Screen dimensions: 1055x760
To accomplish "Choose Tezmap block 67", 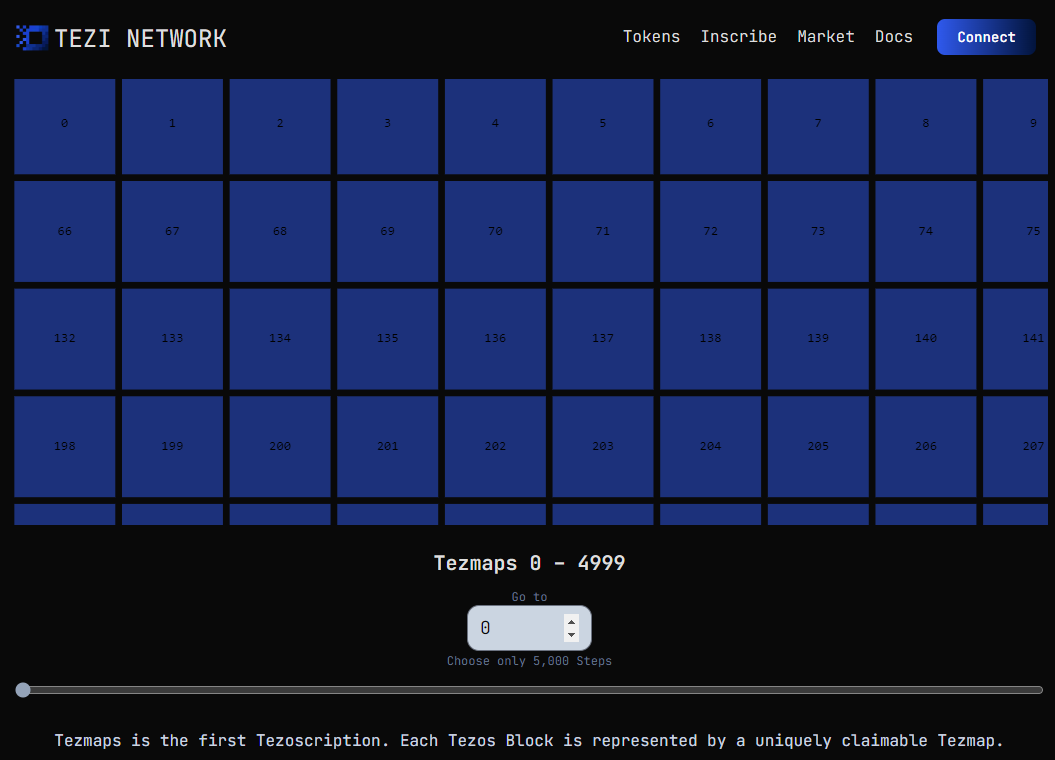I will pos(172,231).
